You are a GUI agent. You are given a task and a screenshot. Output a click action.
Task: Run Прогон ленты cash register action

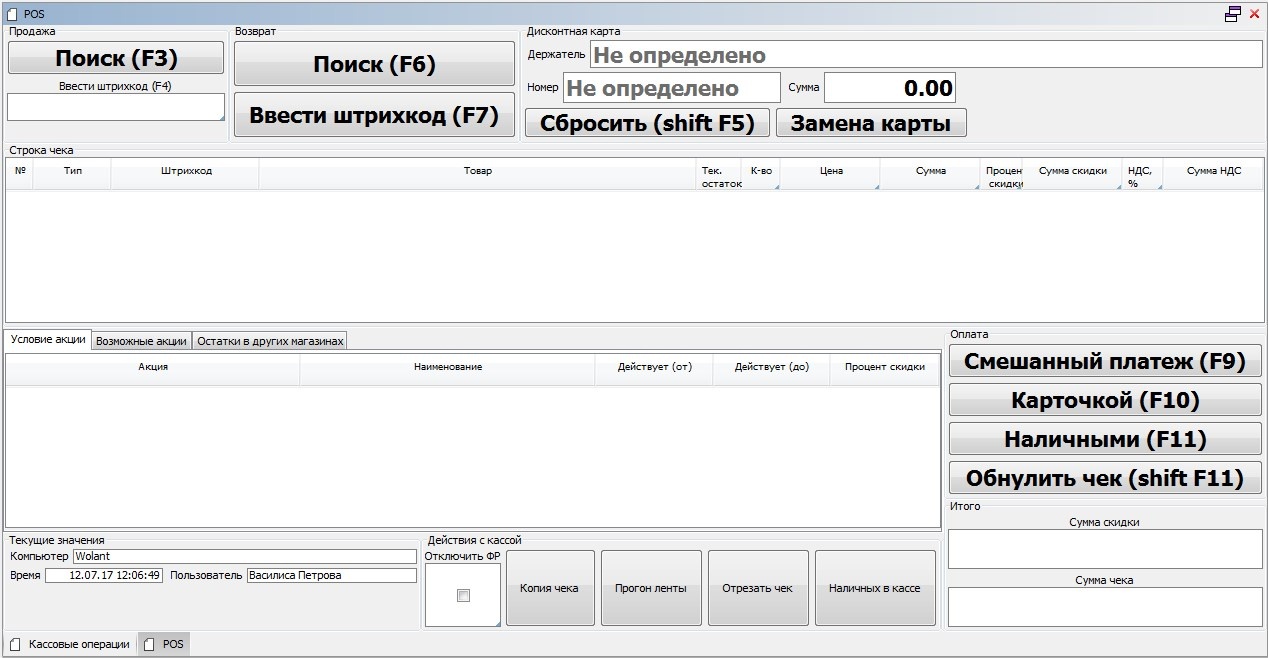click(651, 588)
